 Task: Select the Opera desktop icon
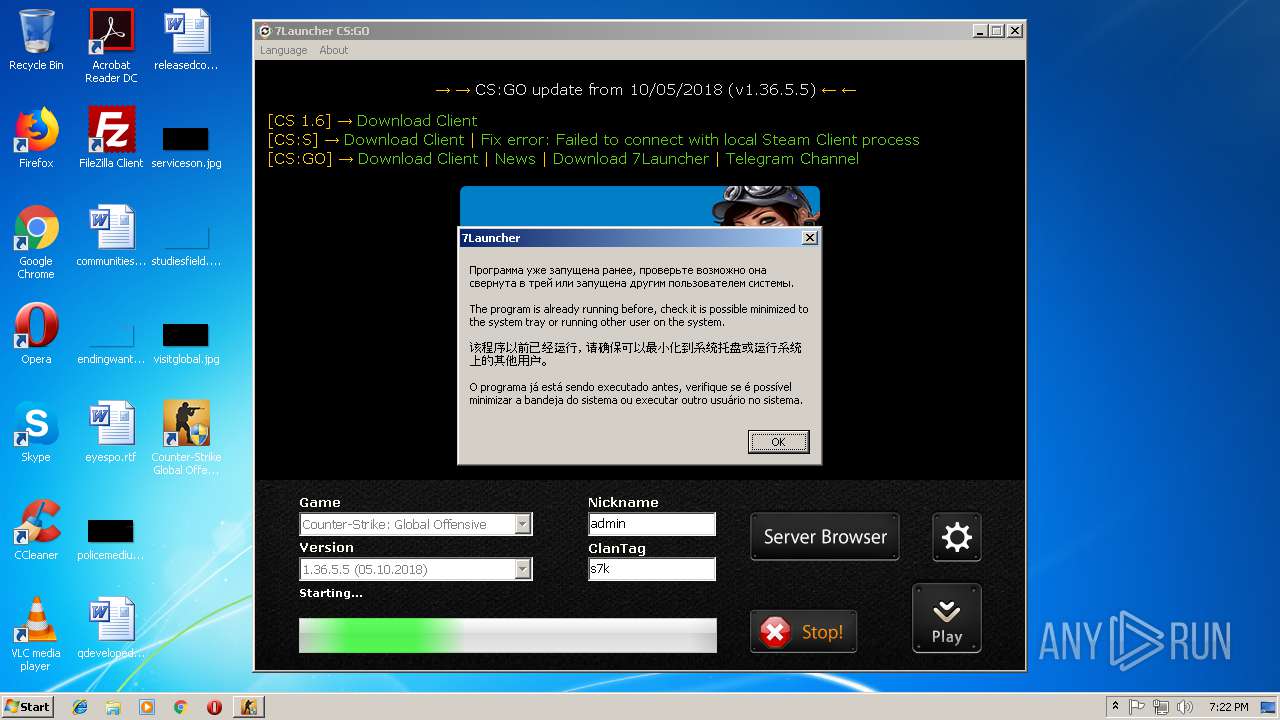pos(36,334)
